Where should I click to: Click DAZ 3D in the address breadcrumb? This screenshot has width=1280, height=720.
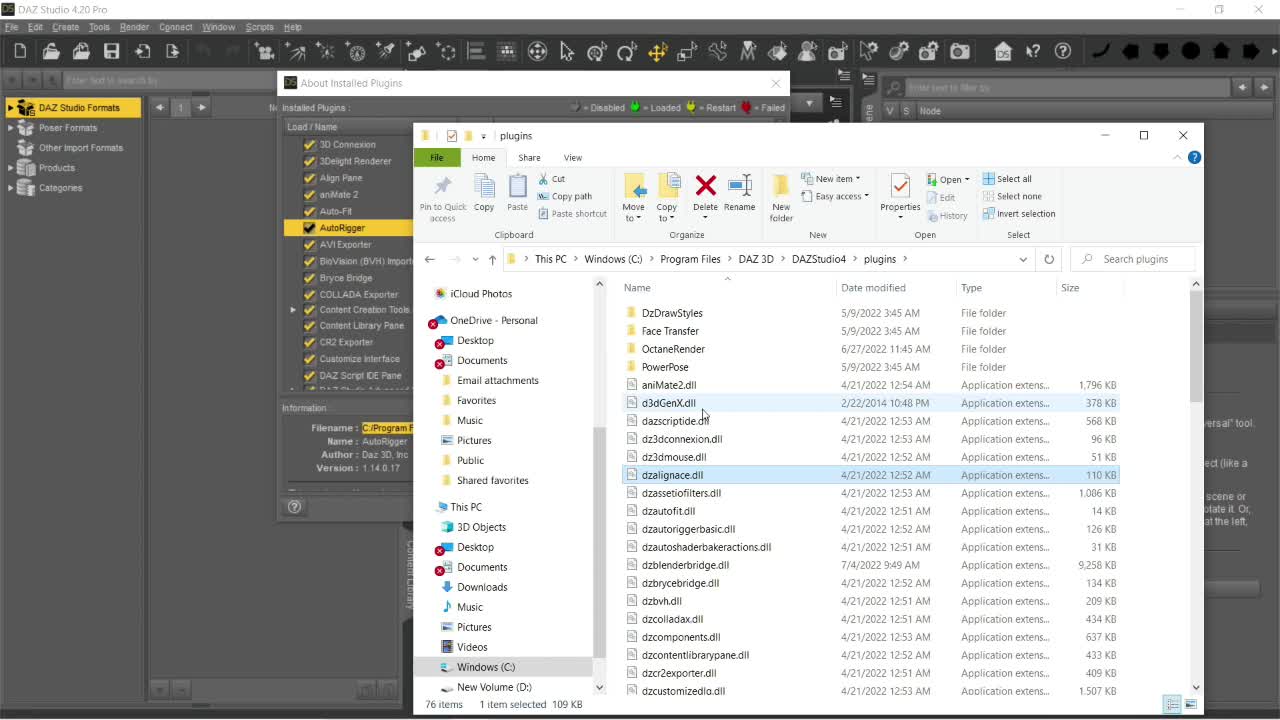756,259
